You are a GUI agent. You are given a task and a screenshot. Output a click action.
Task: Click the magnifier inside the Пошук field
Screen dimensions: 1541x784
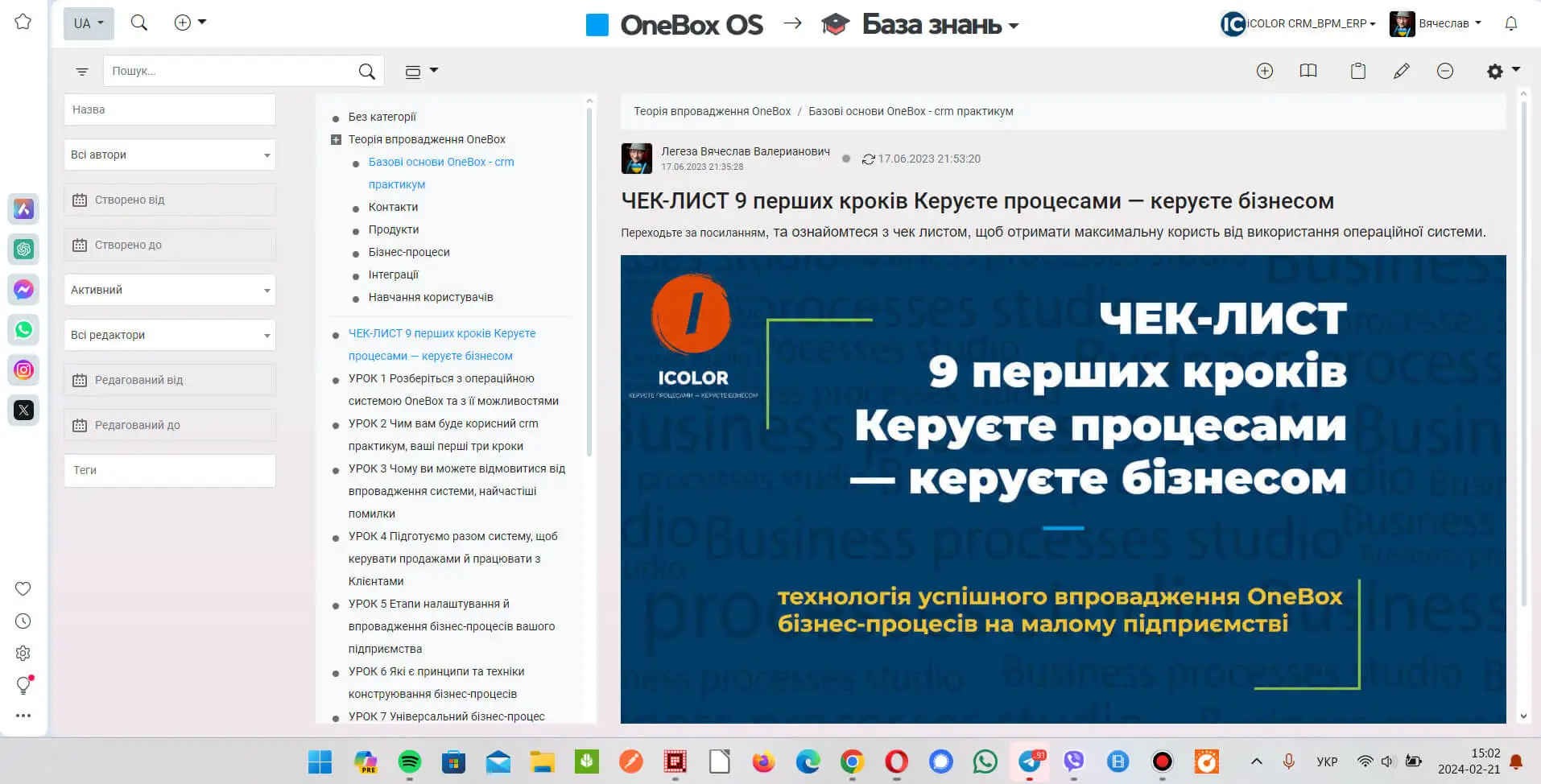[366, 72]
